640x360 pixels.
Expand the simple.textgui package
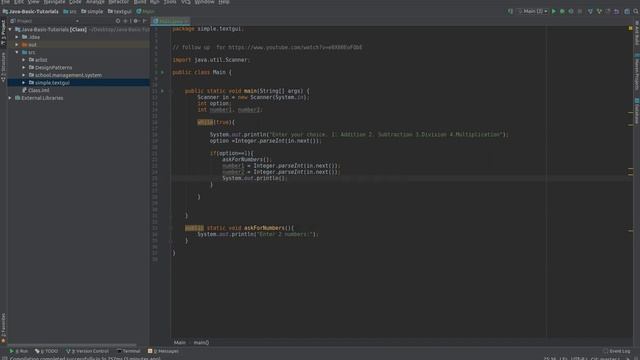[24, 82]
